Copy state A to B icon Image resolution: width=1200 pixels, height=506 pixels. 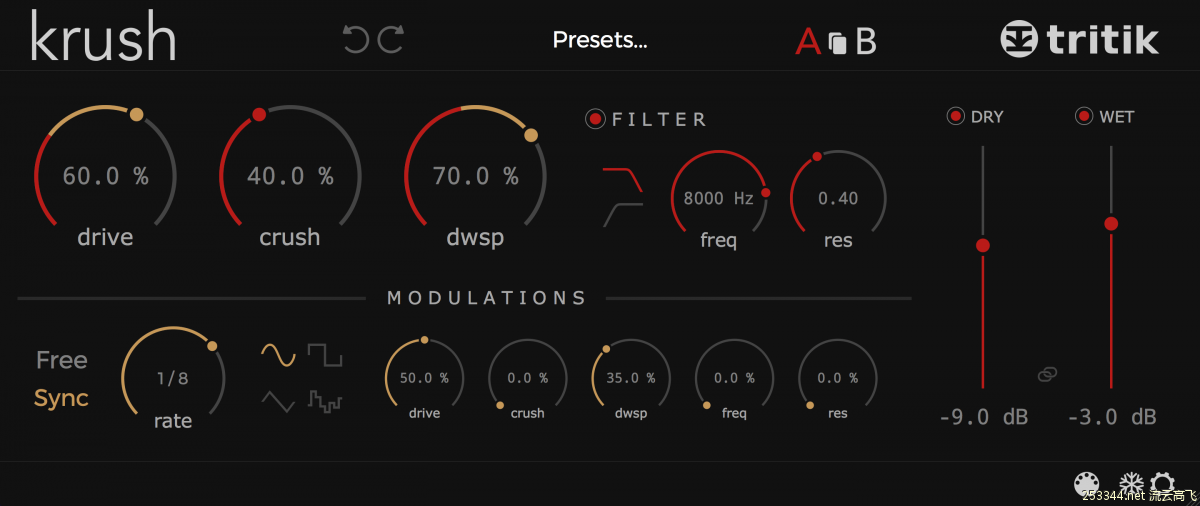pos(838,43)
